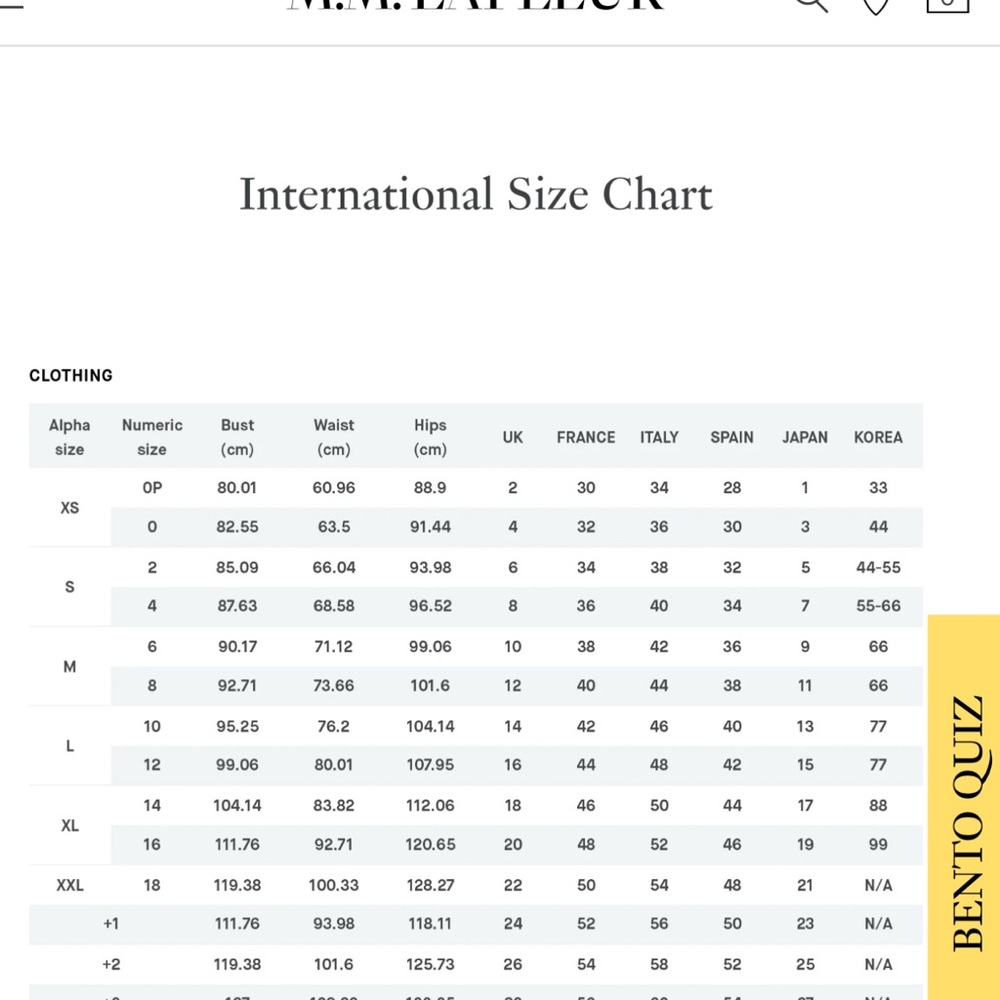
Task: Click the XXL alpha size cell
Action: point(70,885)
